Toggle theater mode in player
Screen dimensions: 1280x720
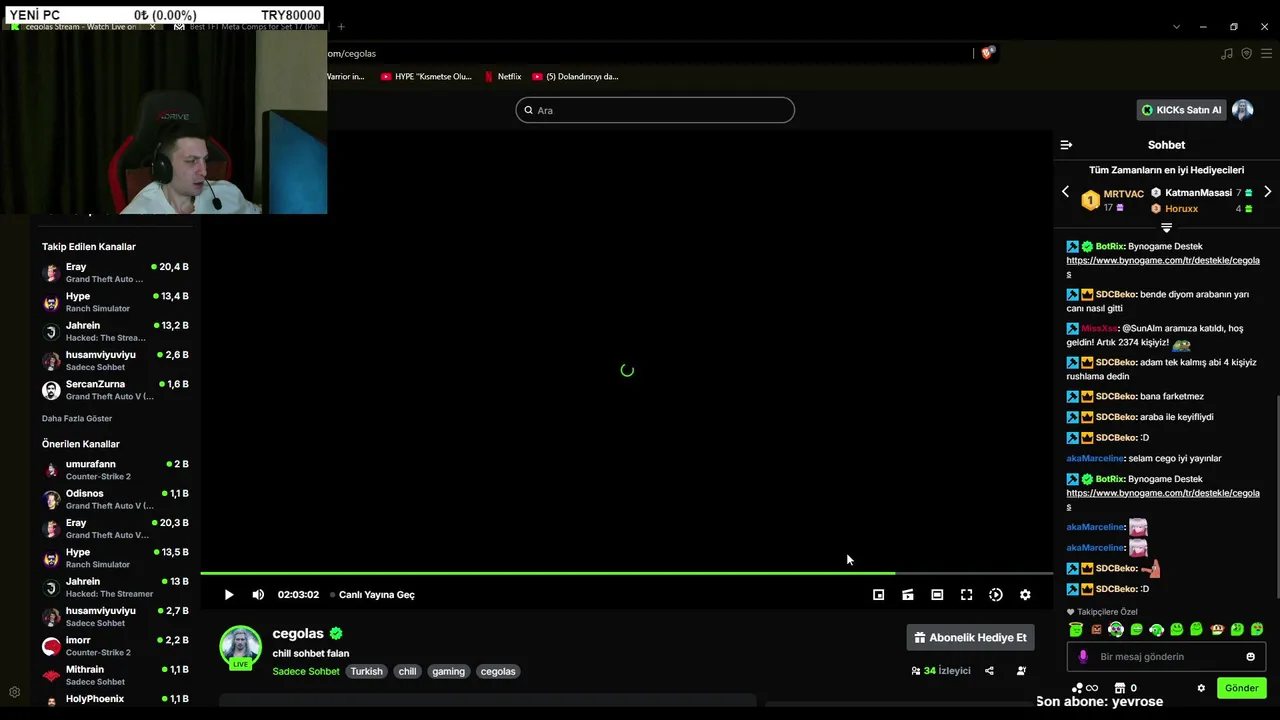coord(937,595)
